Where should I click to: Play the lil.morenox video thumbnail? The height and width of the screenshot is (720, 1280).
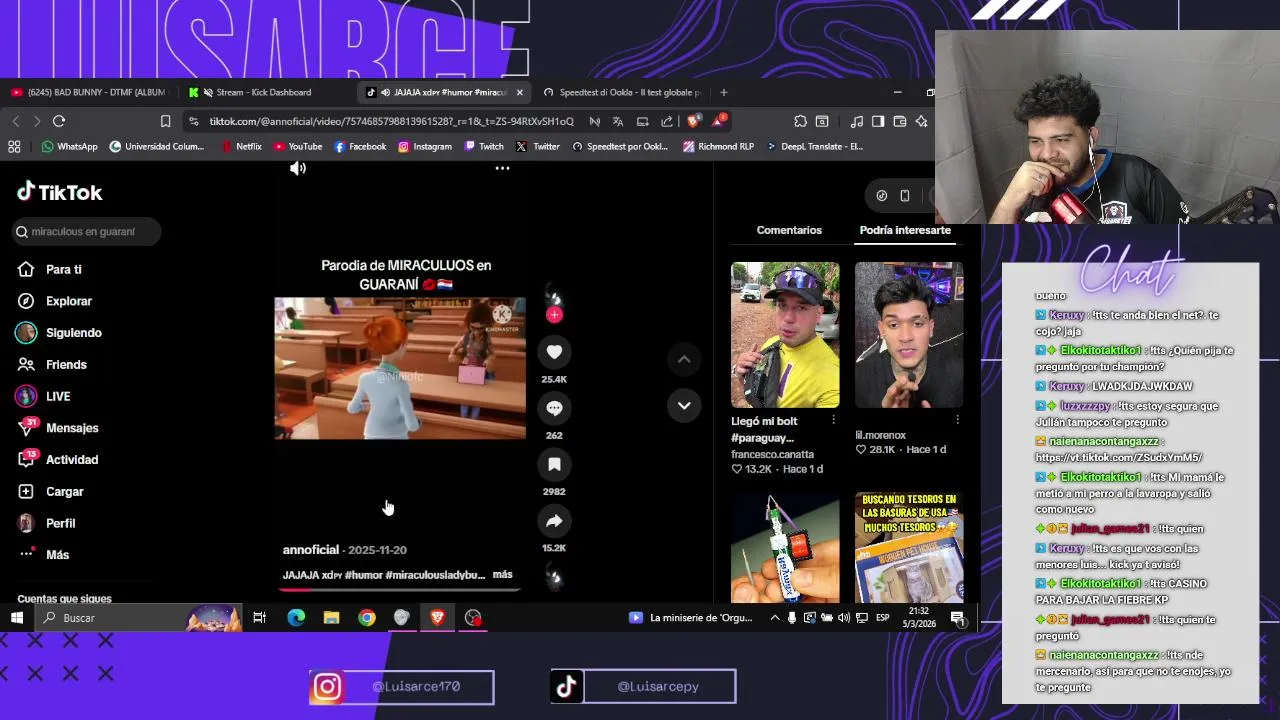(x=909, y=335)
